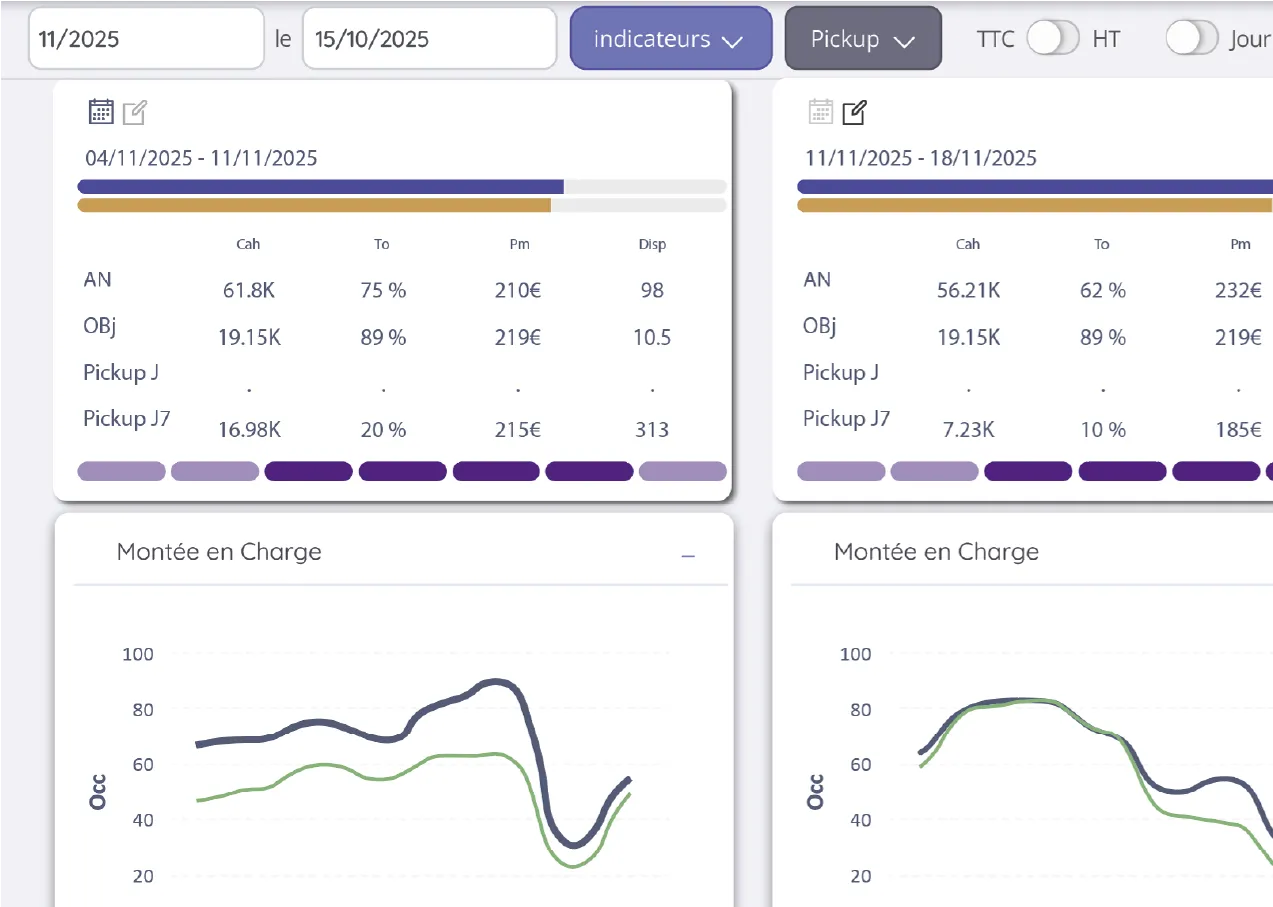Open calendar icon in 11/11/2025 - 18/11/2025 card
The height and width of the screenshot is (907, 1273).
tap(820, 112)
